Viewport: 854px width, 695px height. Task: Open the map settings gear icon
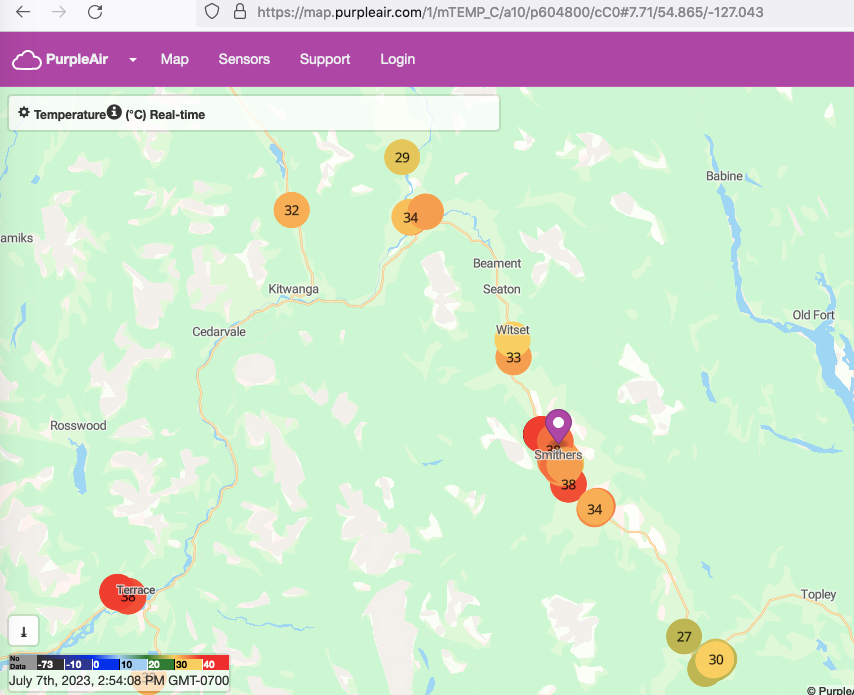point(24,113)
